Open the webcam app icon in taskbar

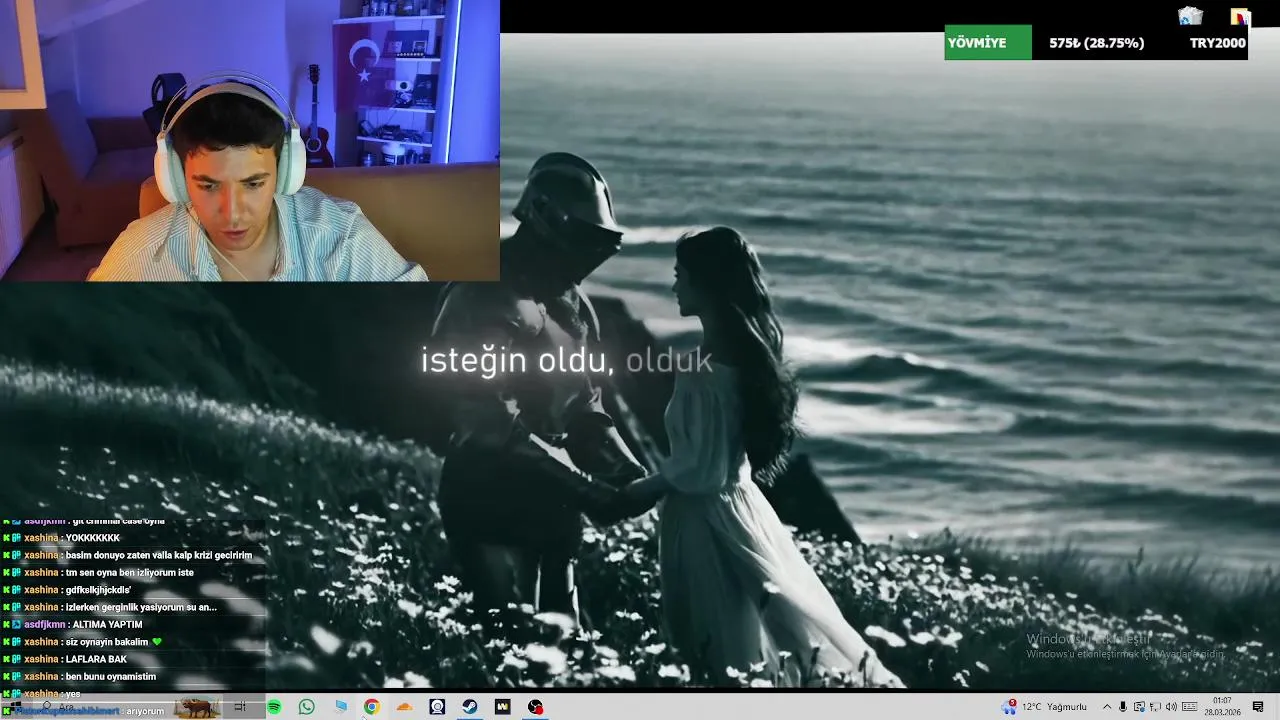437,707
